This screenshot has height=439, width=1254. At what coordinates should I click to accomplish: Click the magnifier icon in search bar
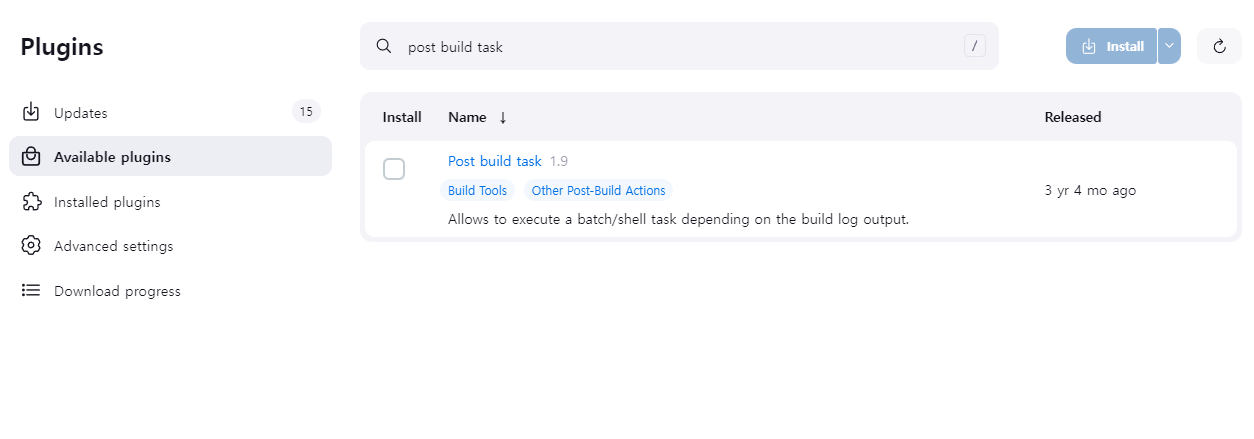click(x=383, y=46)
